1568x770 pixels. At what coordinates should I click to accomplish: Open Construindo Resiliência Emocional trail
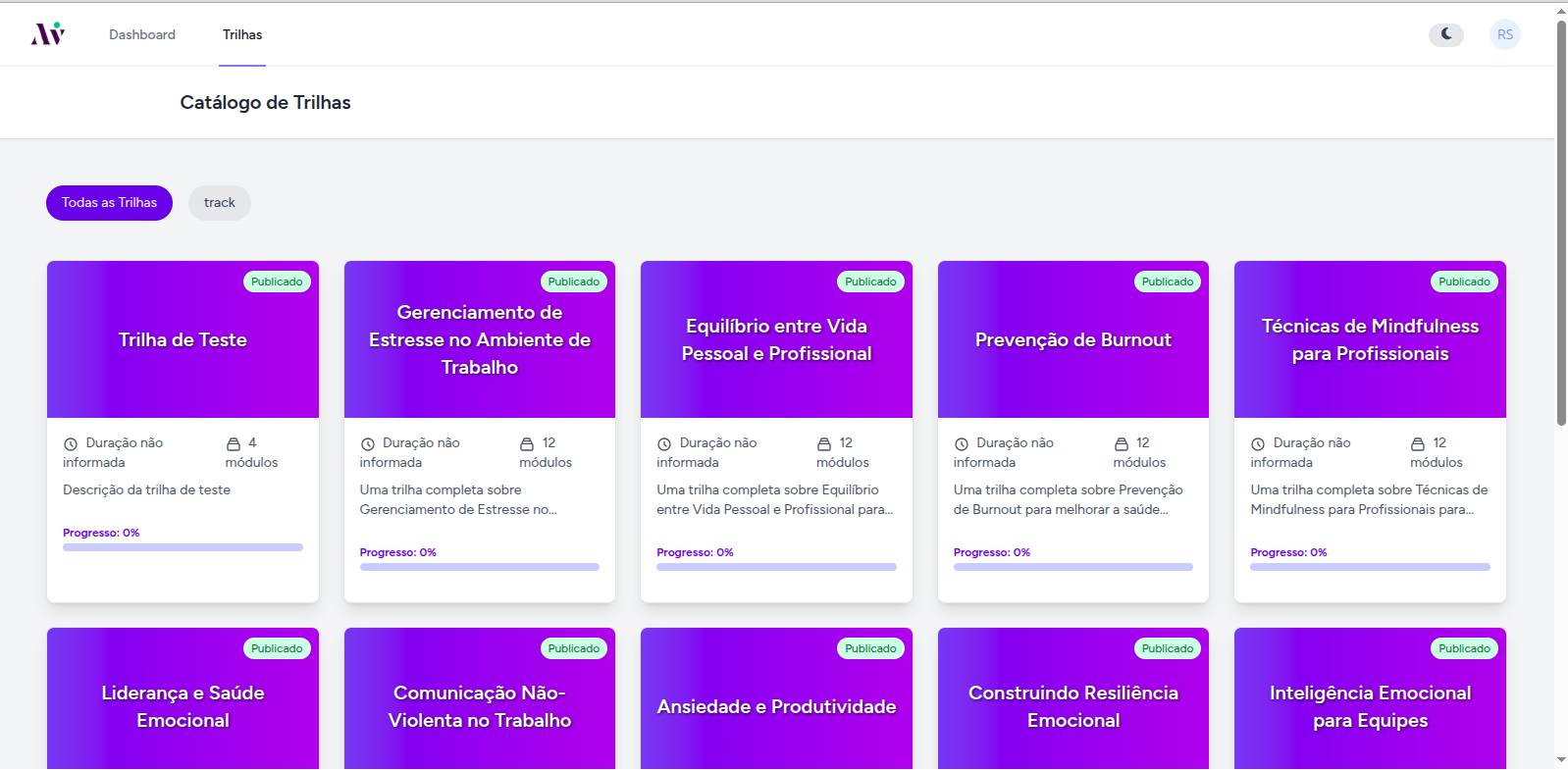(1073, 698)
